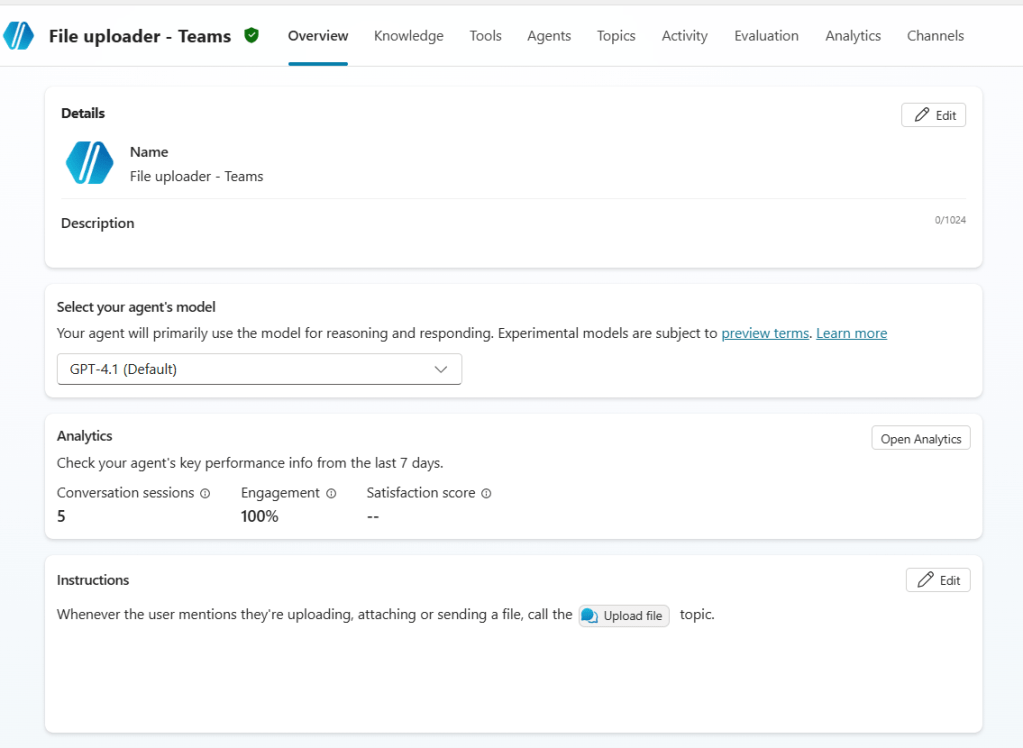This screenshot has width=1023, height=748.
Task: Open the Topics tab
Action: 615,35
